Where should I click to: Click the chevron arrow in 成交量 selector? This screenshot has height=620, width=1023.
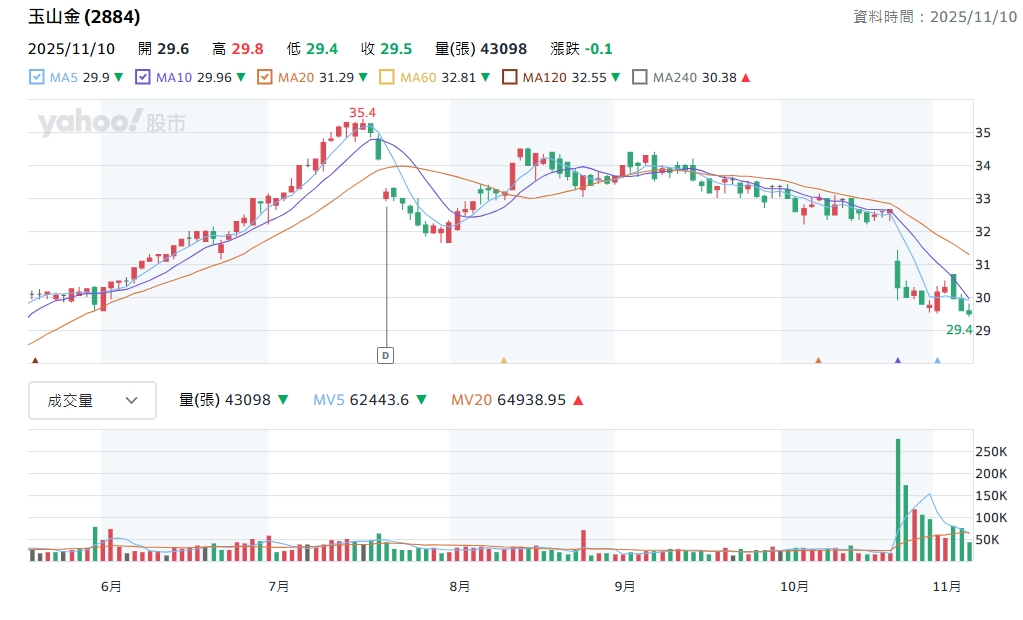coord(132,400)
